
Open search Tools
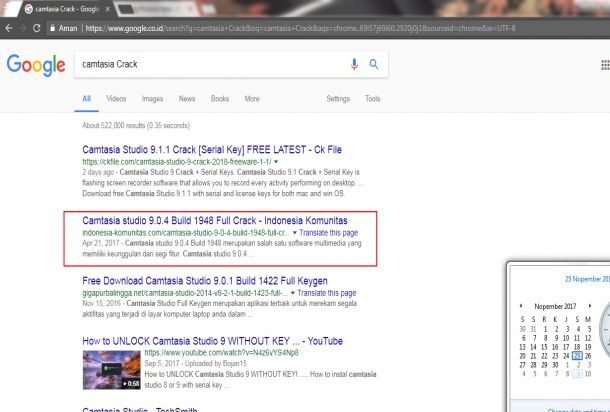pos(372,99)
